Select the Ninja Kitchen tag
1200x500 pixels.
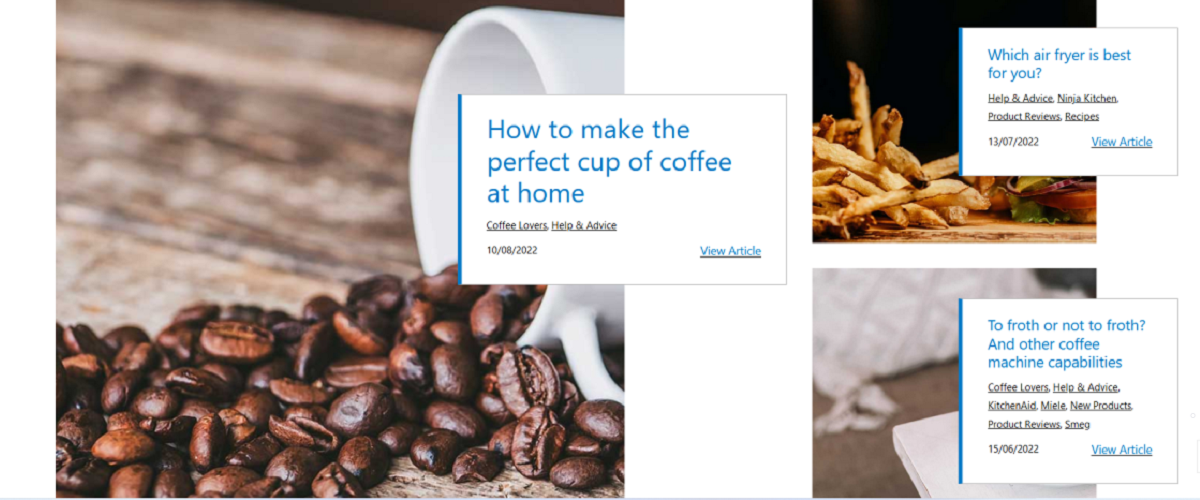tap(1087, 98)
